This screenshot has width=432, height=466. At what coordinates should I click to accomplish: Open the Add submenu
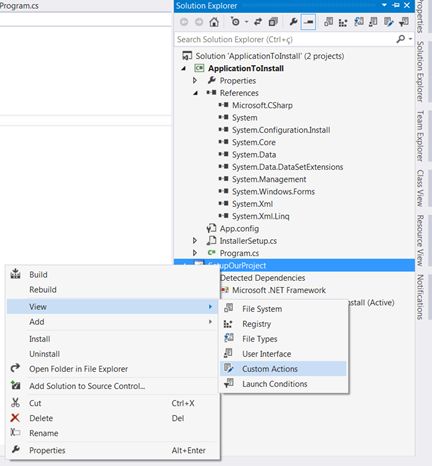pyautogui.click(x=112, y=322)
